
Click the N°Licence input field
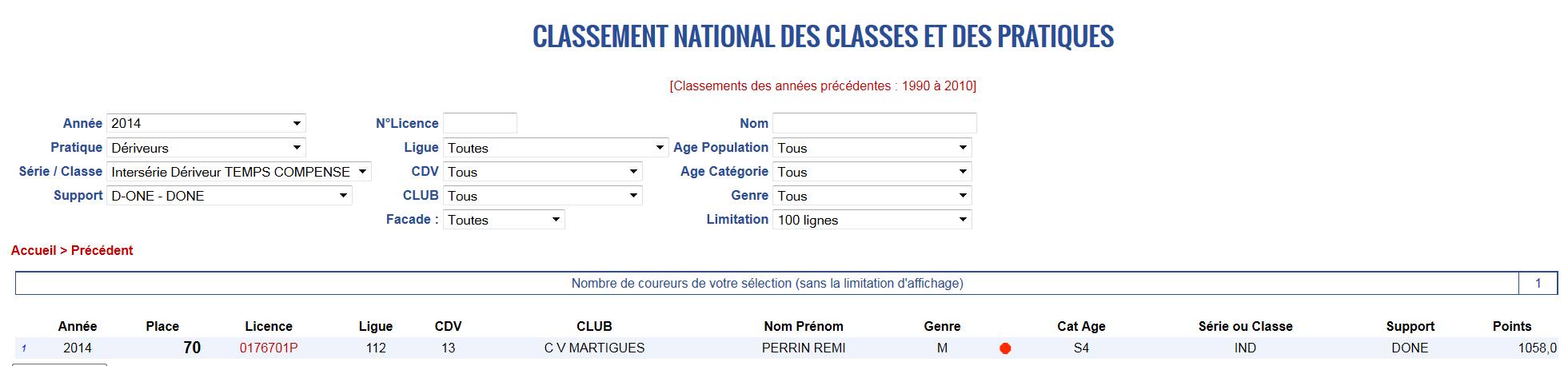[481, 123]
